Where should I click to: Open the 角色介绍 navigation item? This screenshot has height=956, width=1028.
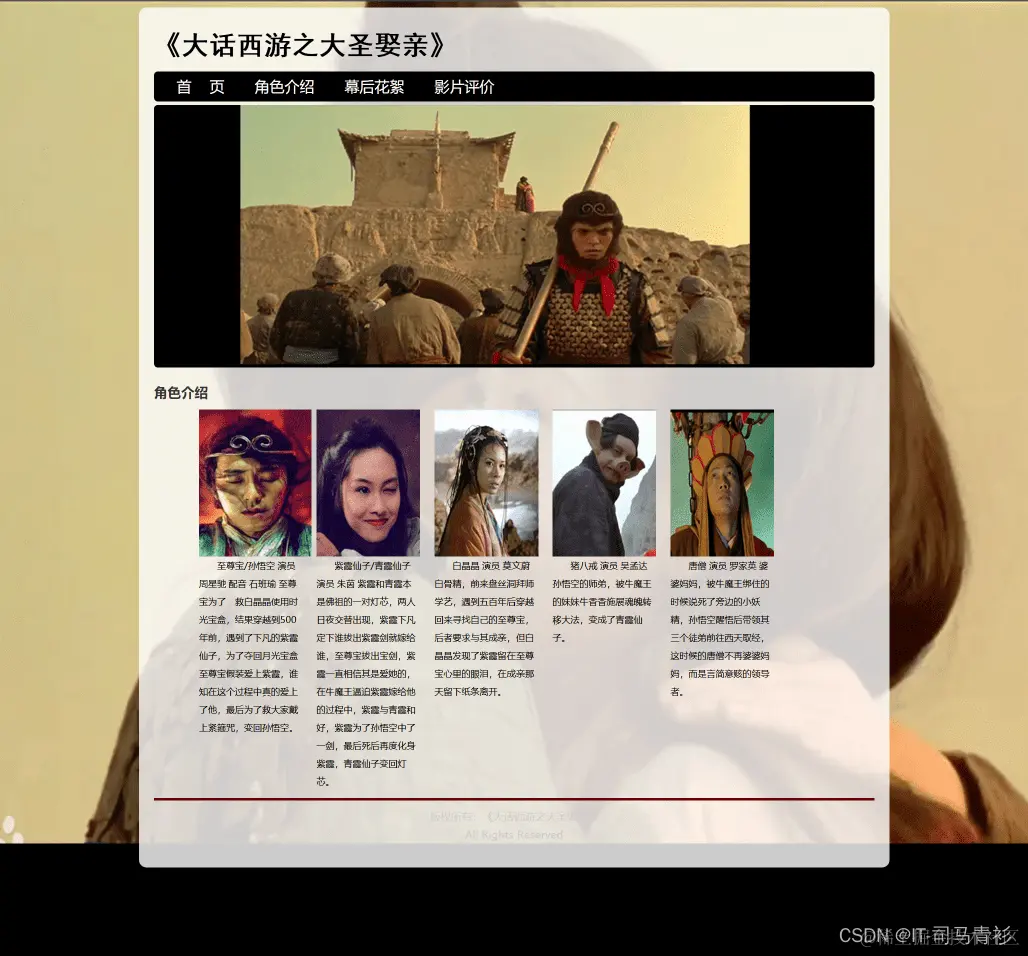coord(284,87)
